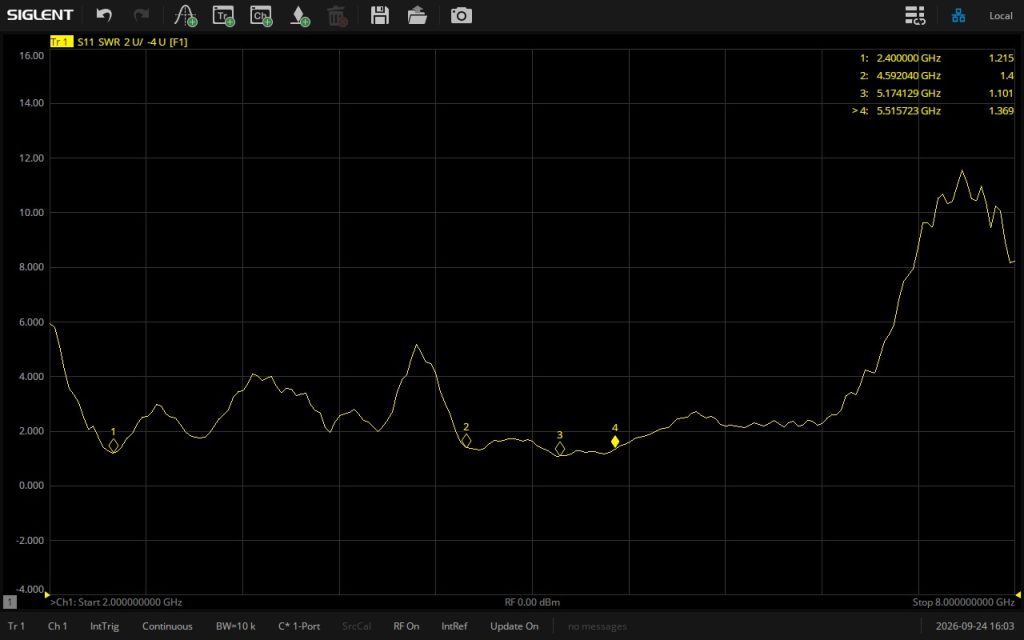Click the date and time display
The height and width of the screenshot is (640, 1024).
tap(975, 626)
